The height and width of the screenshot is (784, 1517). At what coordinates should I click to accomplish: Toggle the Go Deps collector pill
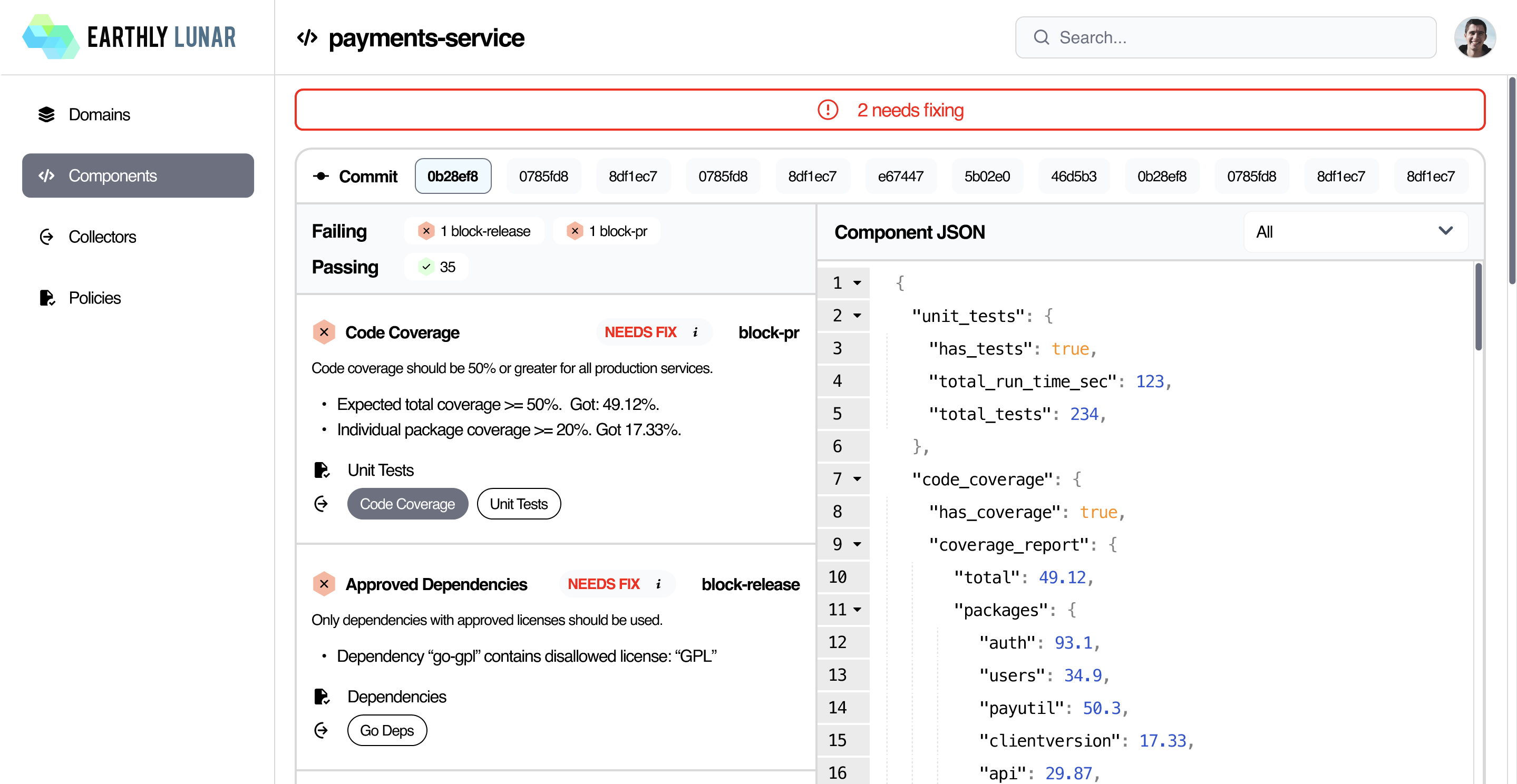coord(387,730)
